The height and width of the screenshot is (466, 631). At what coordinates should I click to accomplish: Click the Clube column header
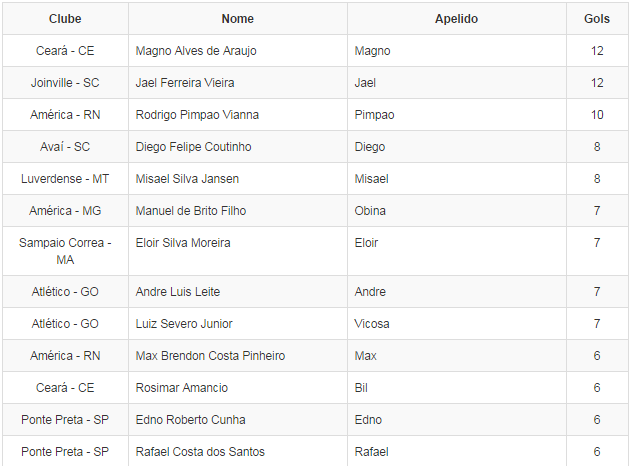tap(65, 19)
